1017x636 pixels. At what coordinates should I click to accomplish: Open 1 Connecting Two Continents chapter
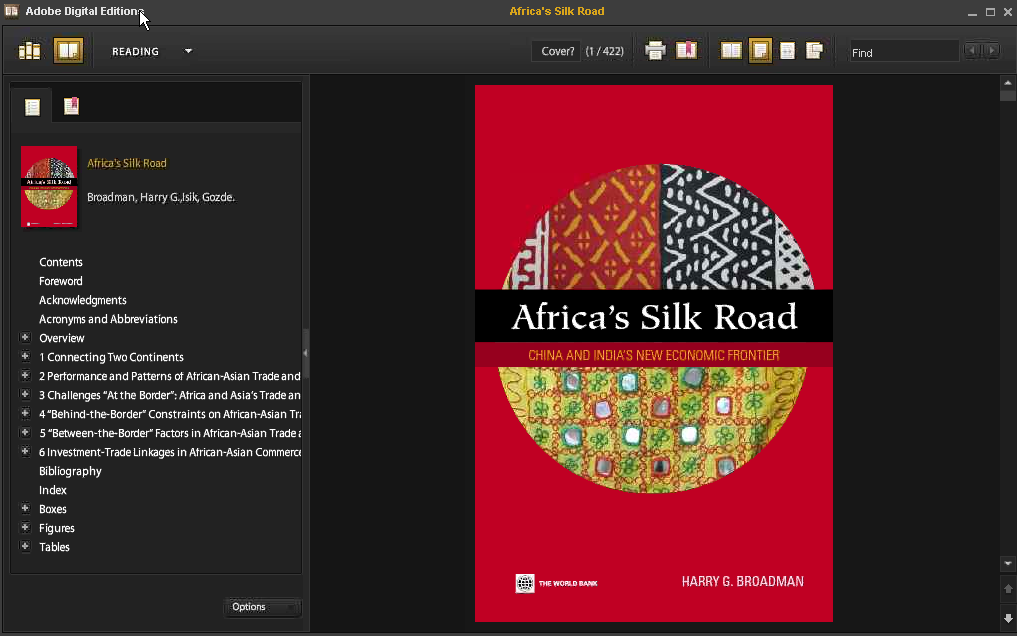112,357
